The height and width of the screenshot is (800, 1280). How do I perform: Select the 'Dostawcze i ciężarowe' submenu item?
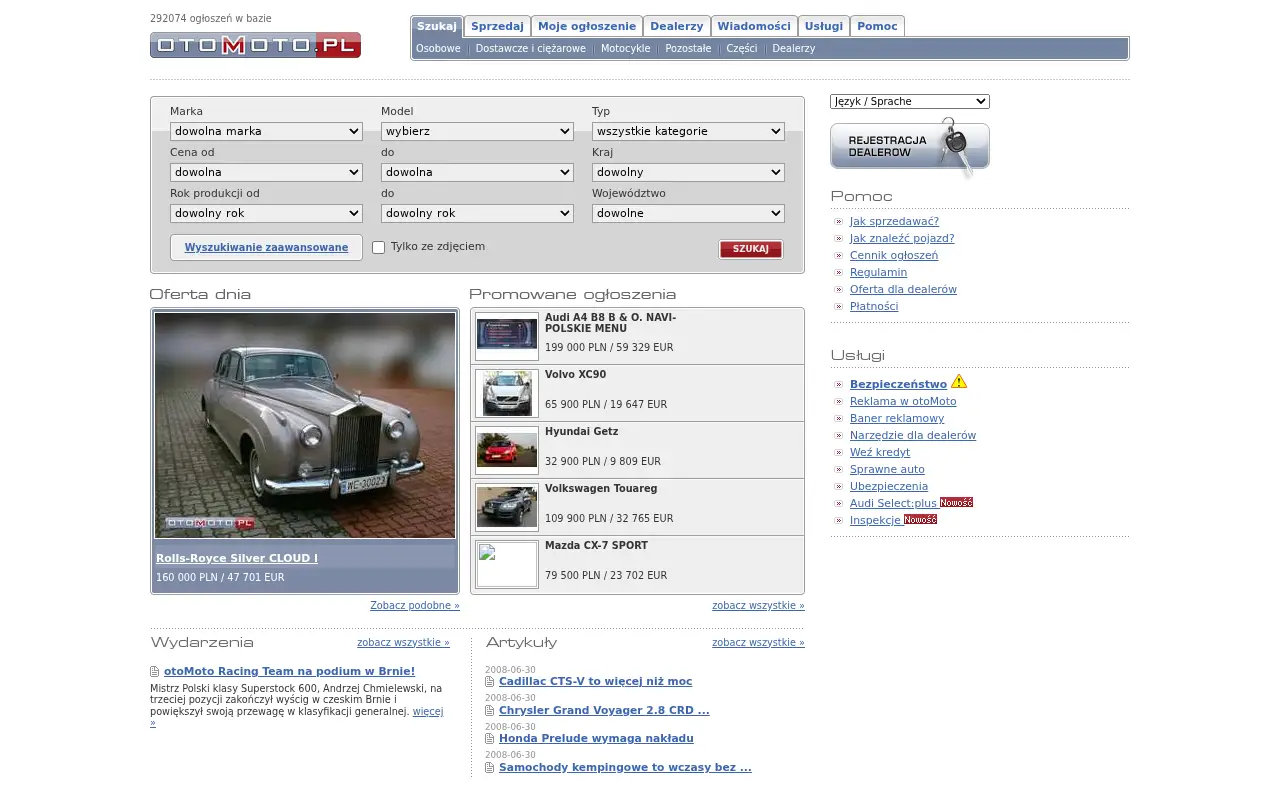(x=531, y=48)
